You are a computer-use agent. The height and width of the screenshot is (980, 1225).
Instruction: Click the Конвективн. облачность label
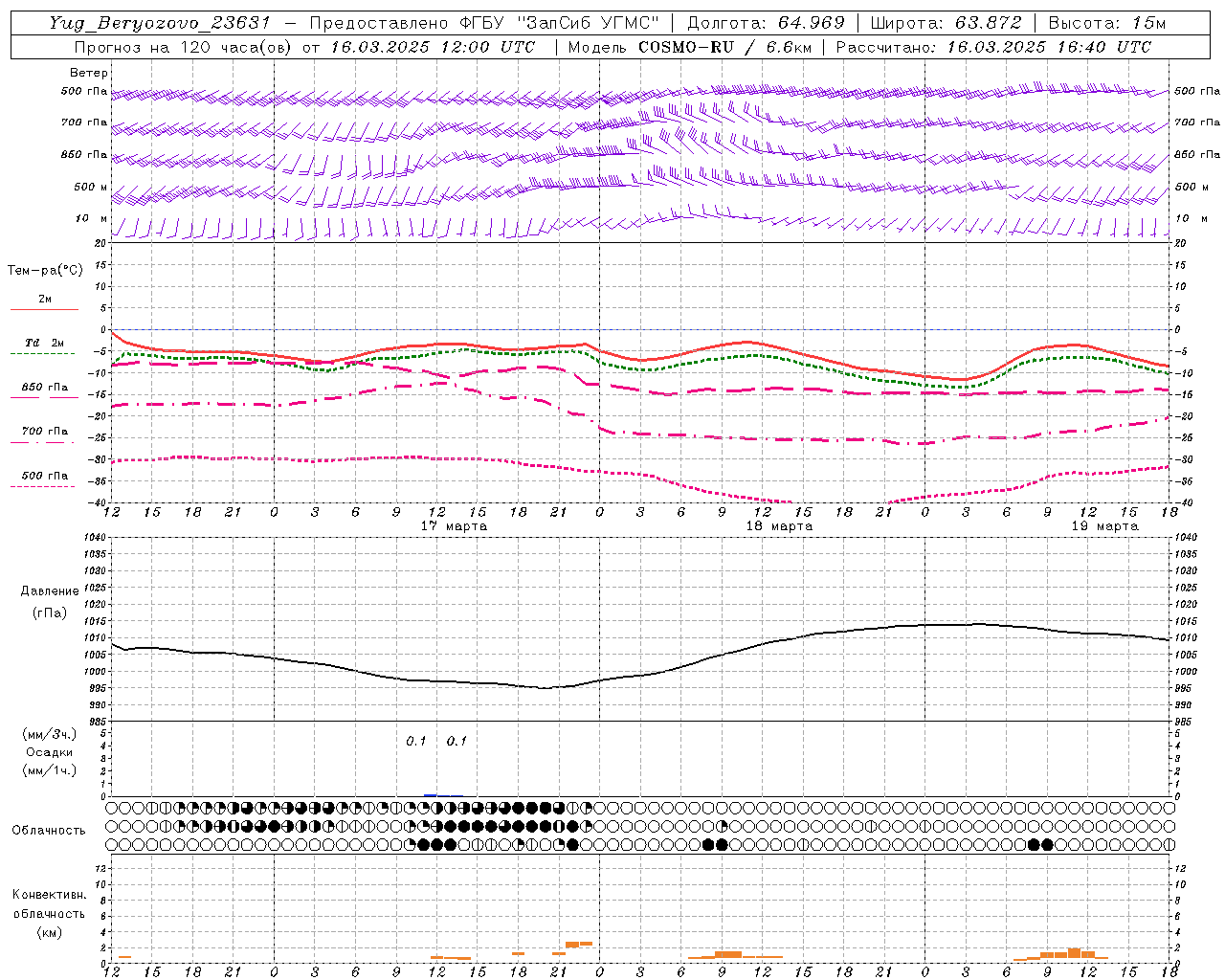(50, 904)
